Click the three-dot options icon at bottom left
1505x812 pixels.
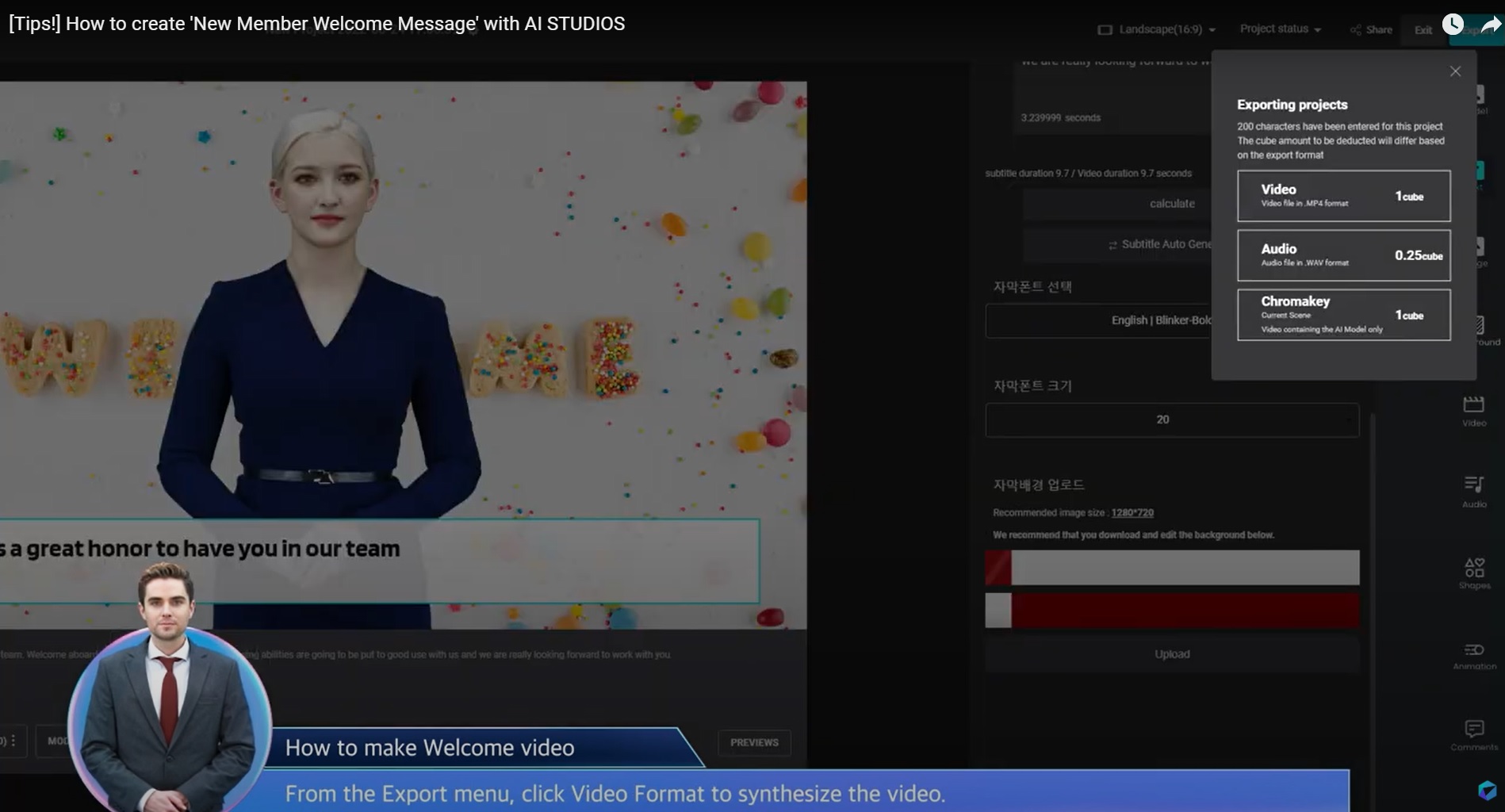pyautogui.click(x=13, y=741)
